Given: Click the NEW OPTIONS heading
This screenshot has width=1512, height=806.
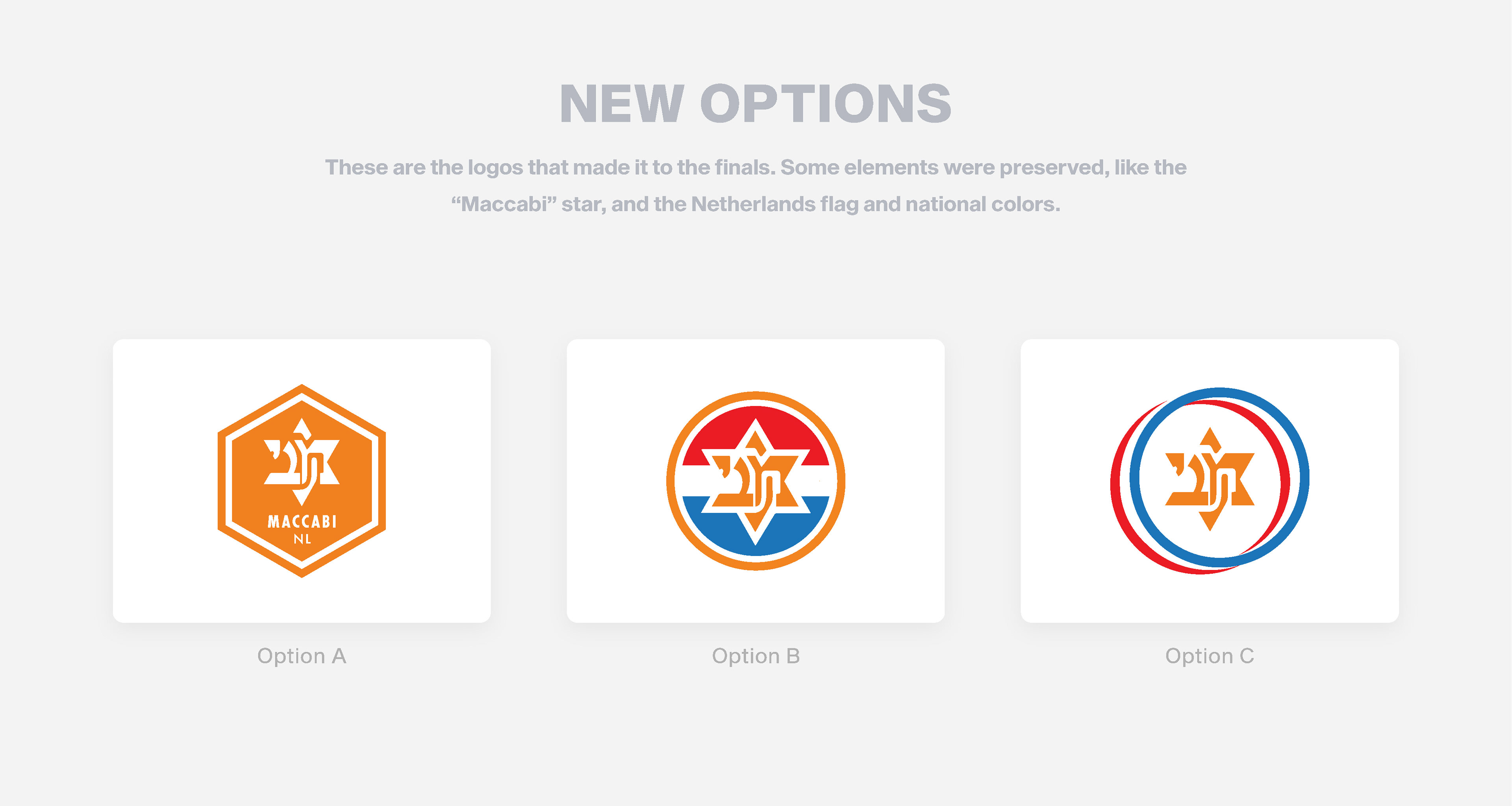Looking at the screenshot, I should click(756, 104).
